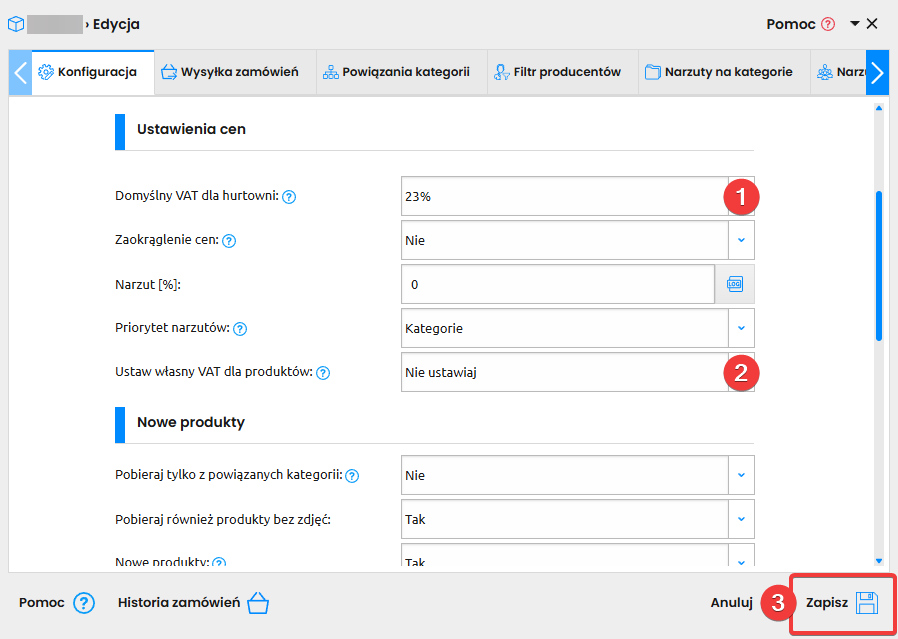Click into the Narzut [%] input field
This screenshot has width=898, height=639.
557,285
